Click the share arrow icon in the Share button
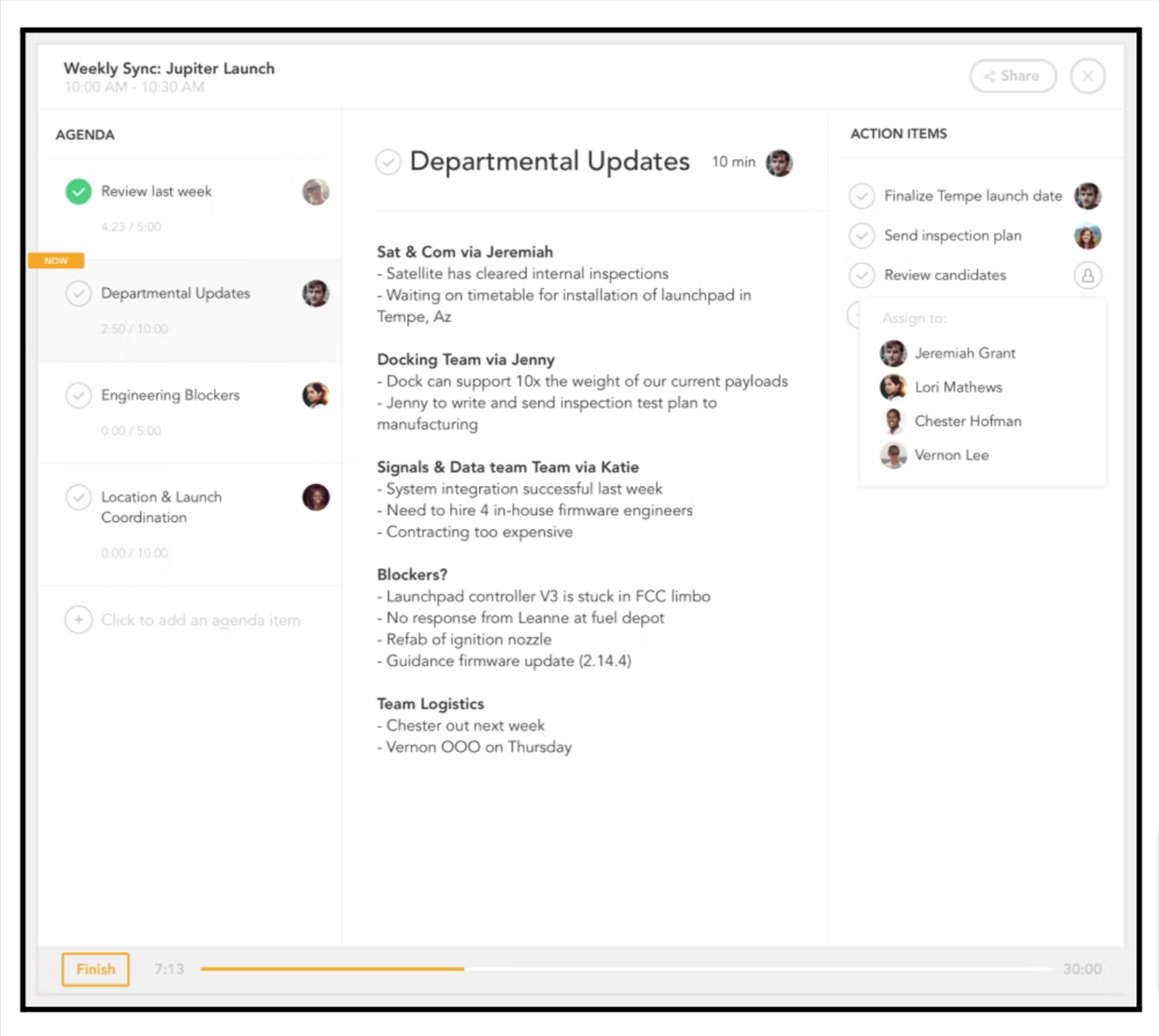This screenshot has height=1036, width=1159. click(991, 75)
